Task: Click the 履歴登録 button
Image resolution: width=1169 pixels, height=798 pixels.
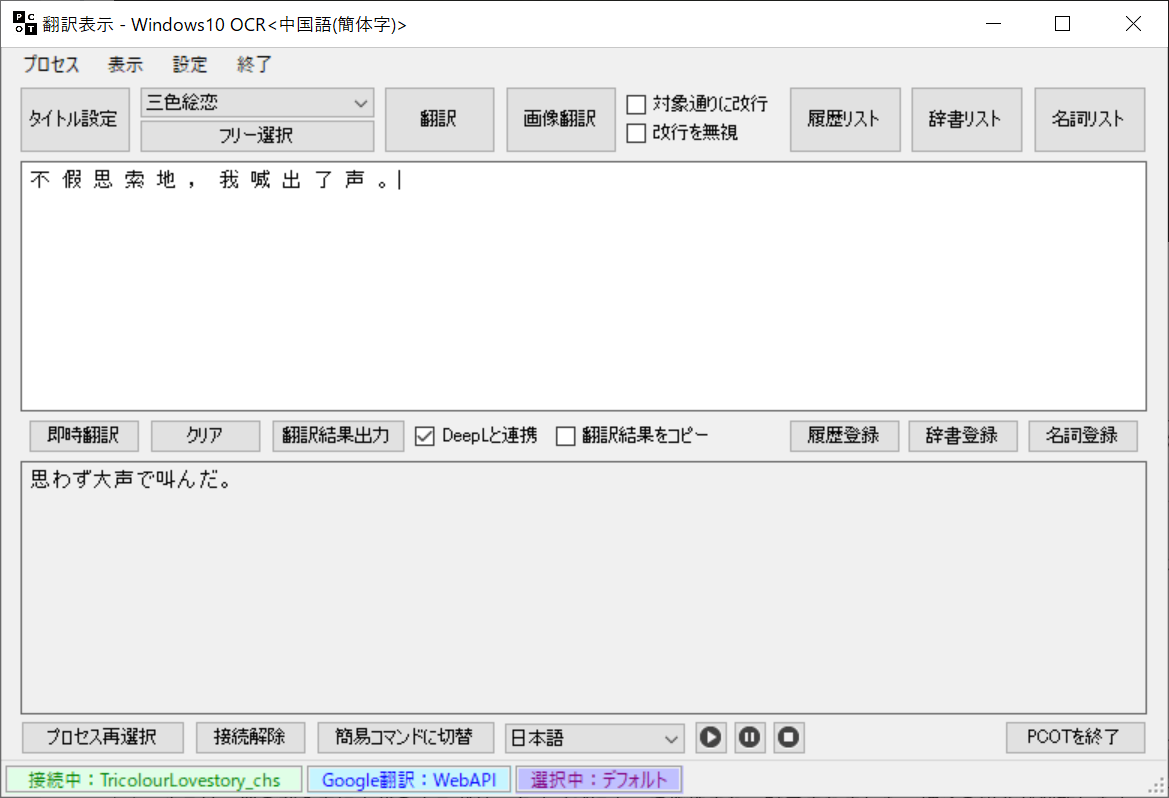Action: point(844,436)
